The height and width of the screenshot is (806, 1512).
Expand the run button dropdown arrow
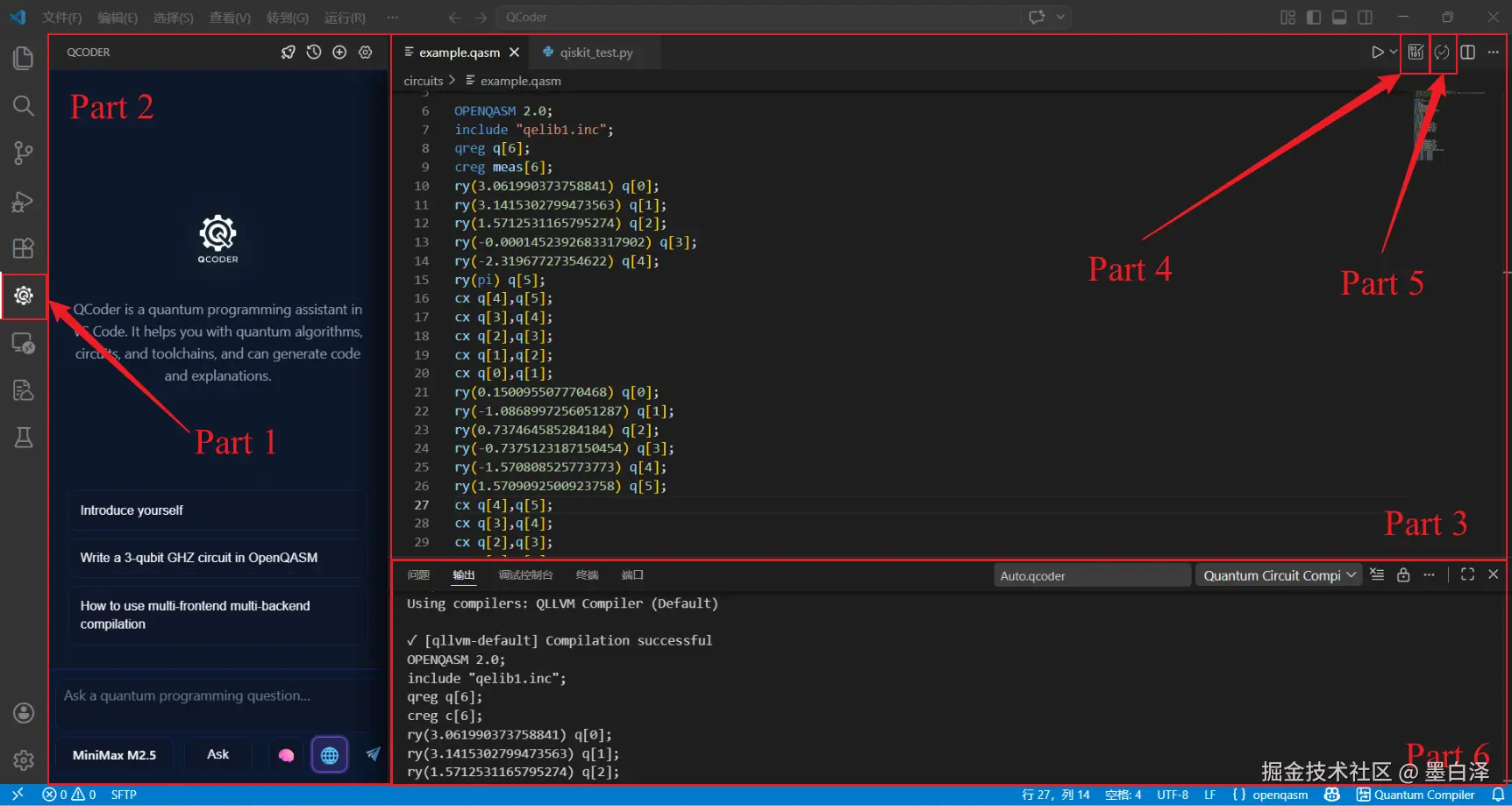point(1393,53)
